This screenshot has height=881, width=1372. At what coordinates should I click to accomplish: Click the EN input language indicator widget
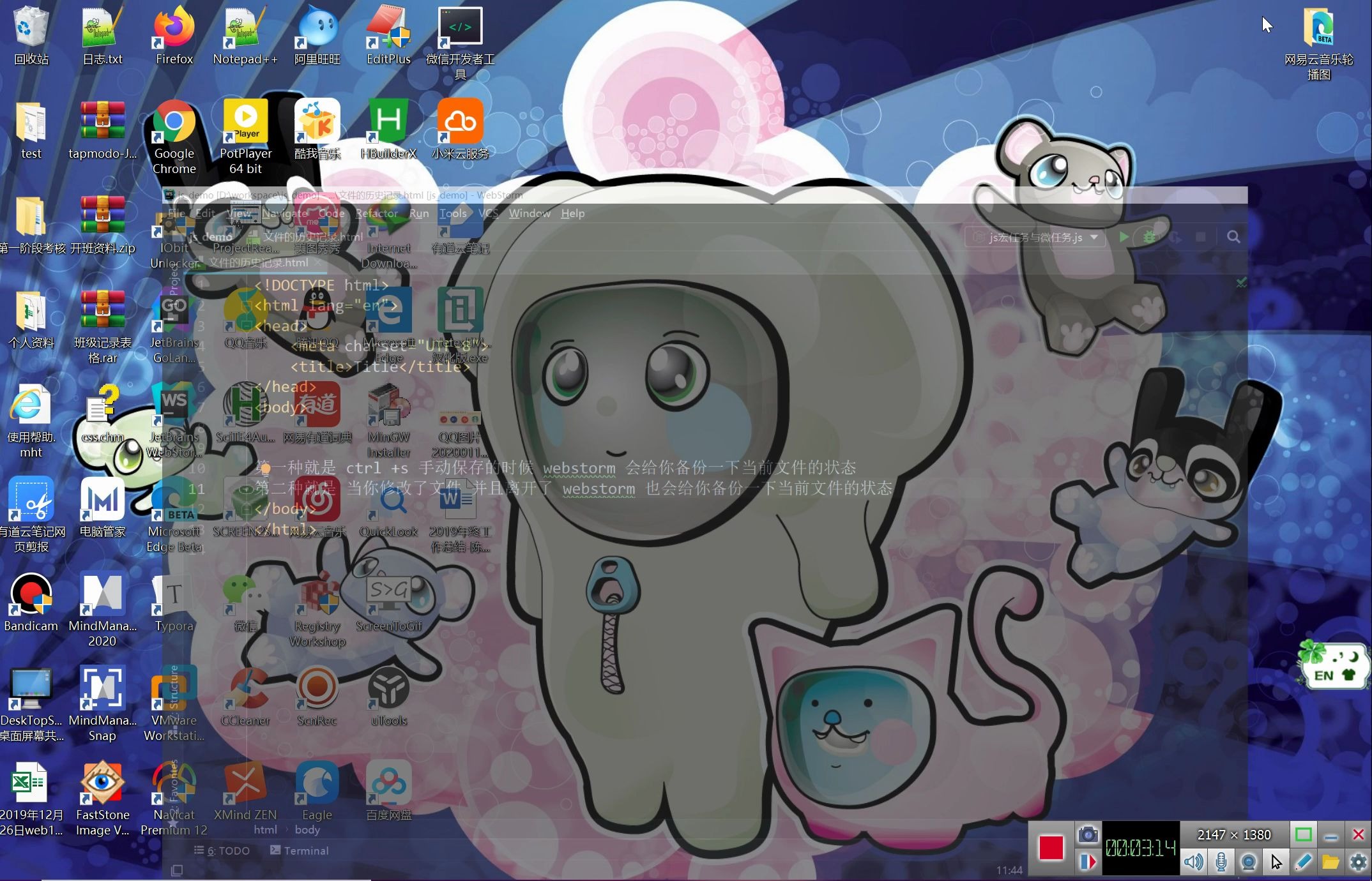(1323, 675)
